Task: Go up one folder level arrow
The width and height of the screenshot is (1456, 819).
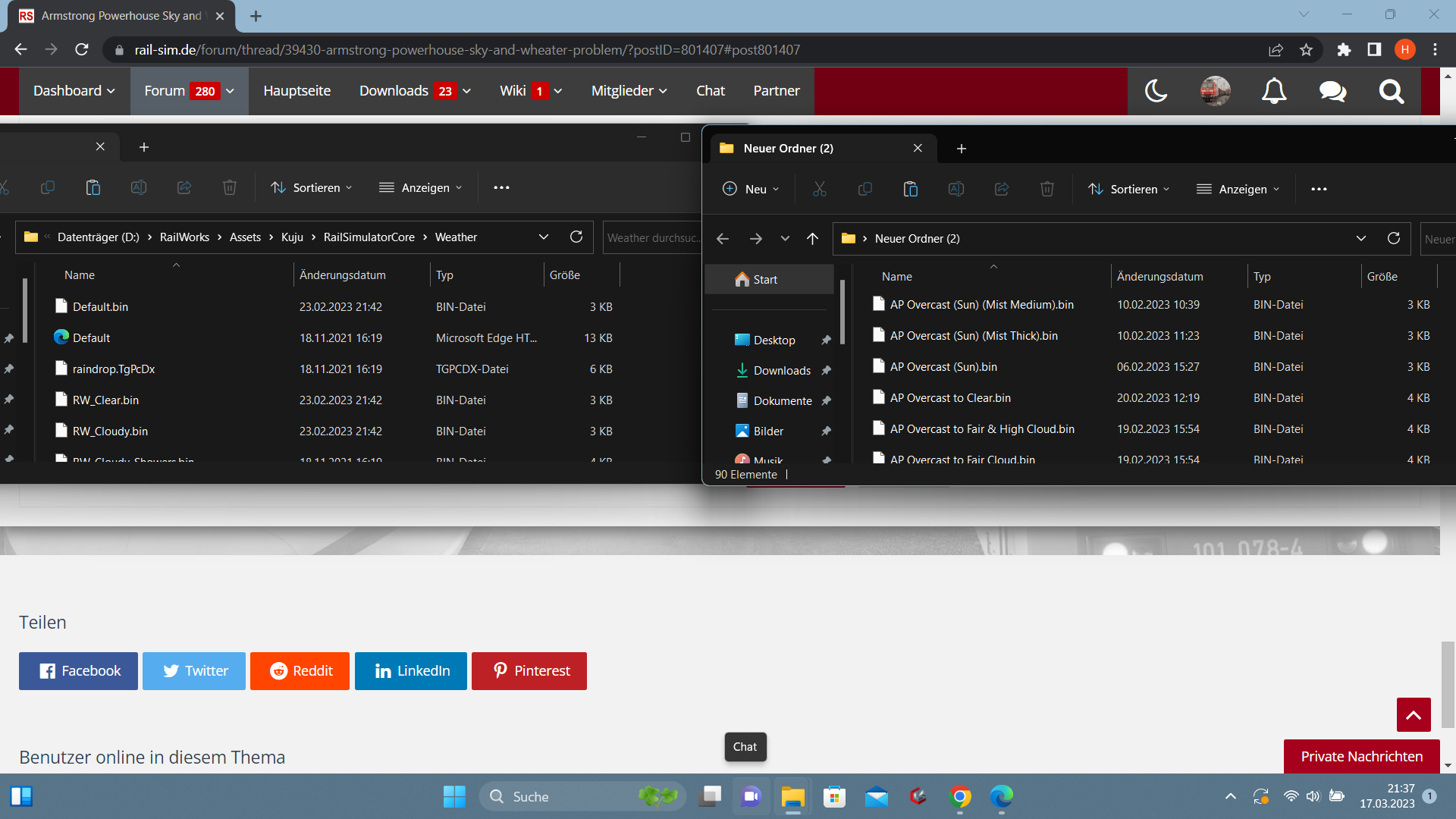Action: point(812,238)
